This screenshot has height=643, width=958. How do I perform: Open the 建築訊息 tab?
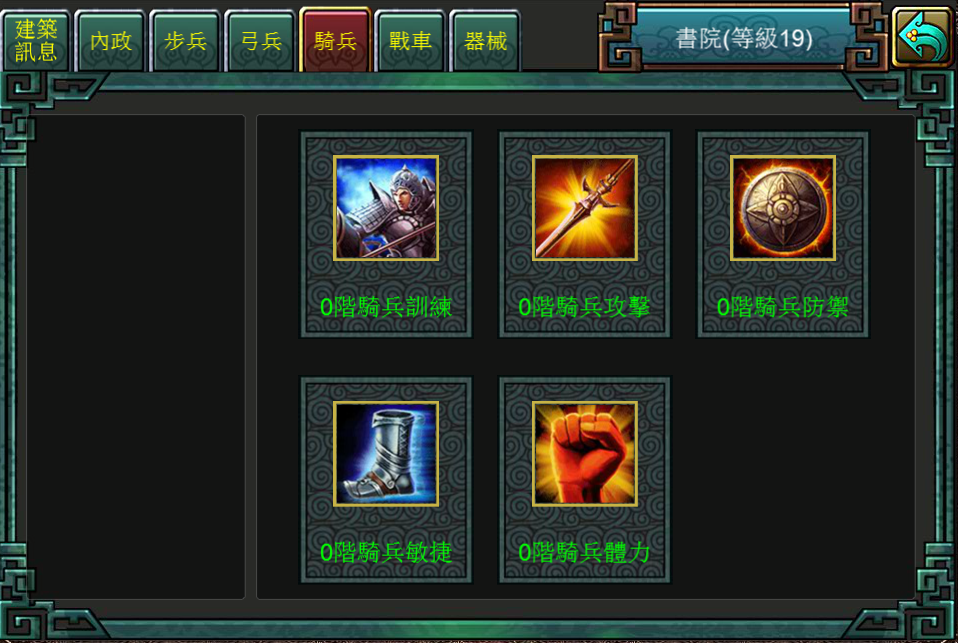coord(36,40)
